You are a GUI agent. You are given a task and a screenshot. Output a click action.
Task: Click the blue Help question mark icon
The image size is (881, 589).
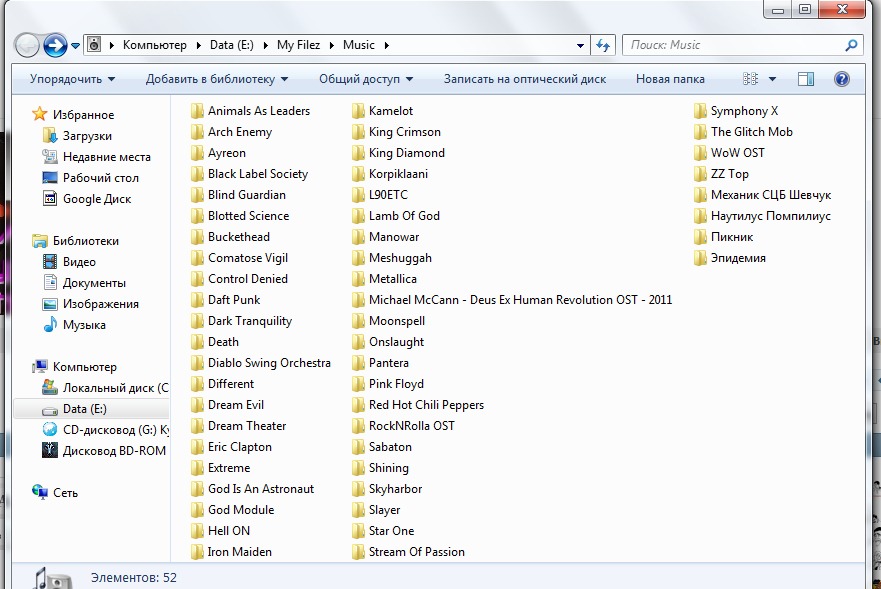point(842,79)
